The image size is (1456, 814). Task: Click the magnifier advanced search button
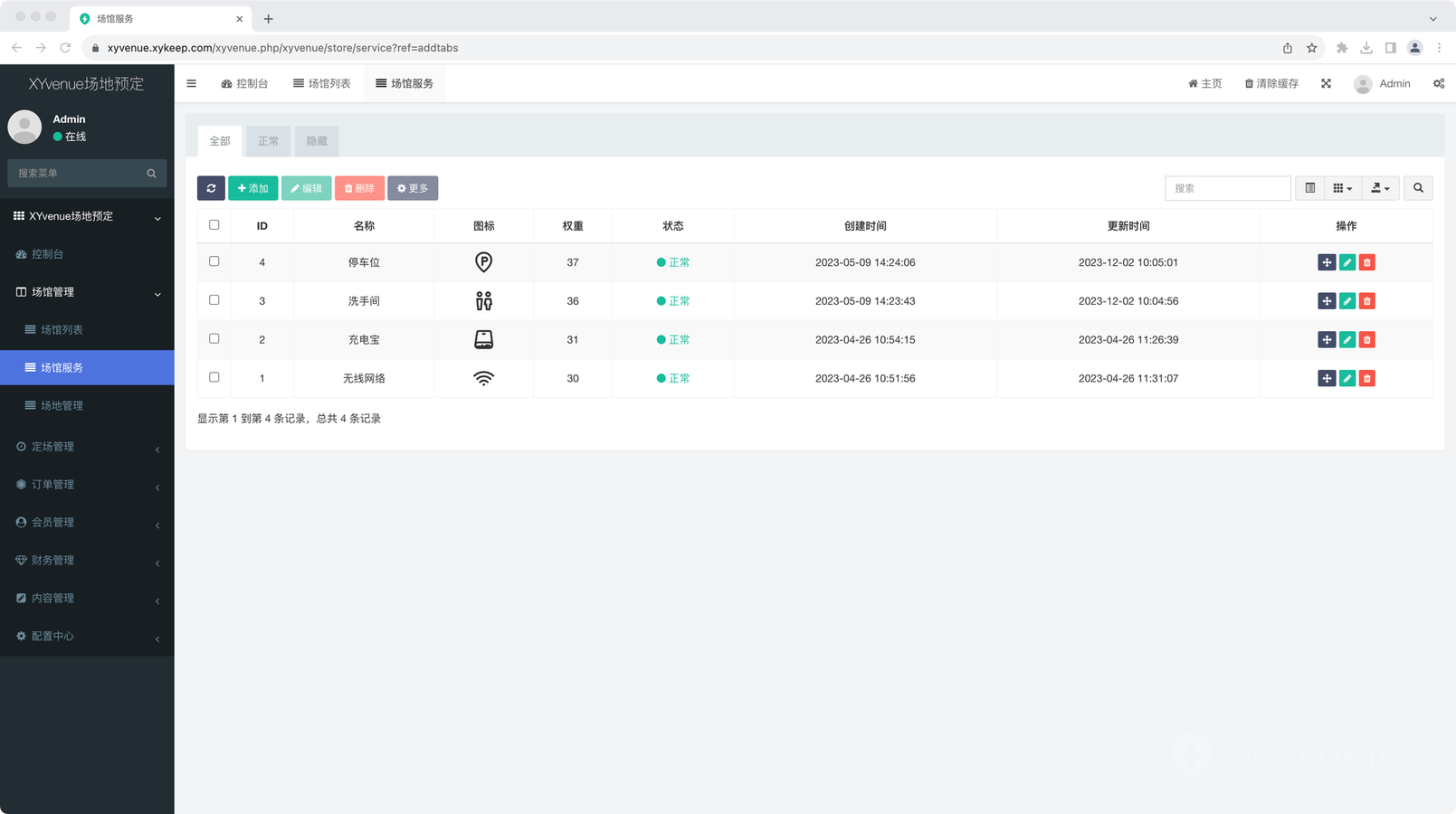1418,188
